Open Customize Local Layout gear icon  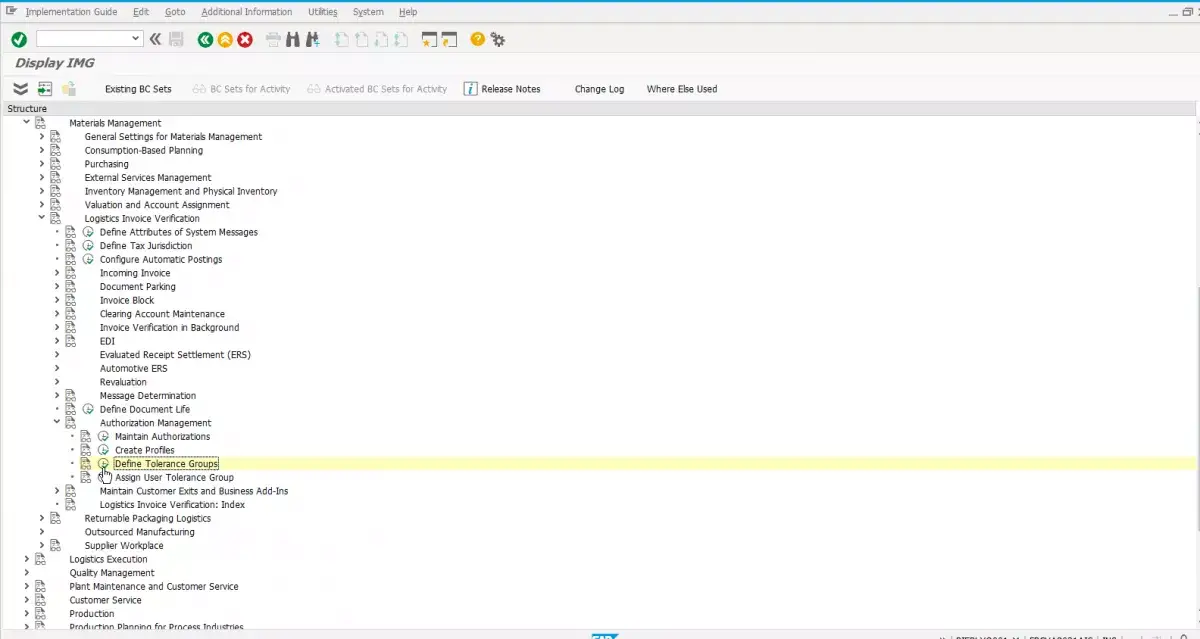(x=498, y=39)
